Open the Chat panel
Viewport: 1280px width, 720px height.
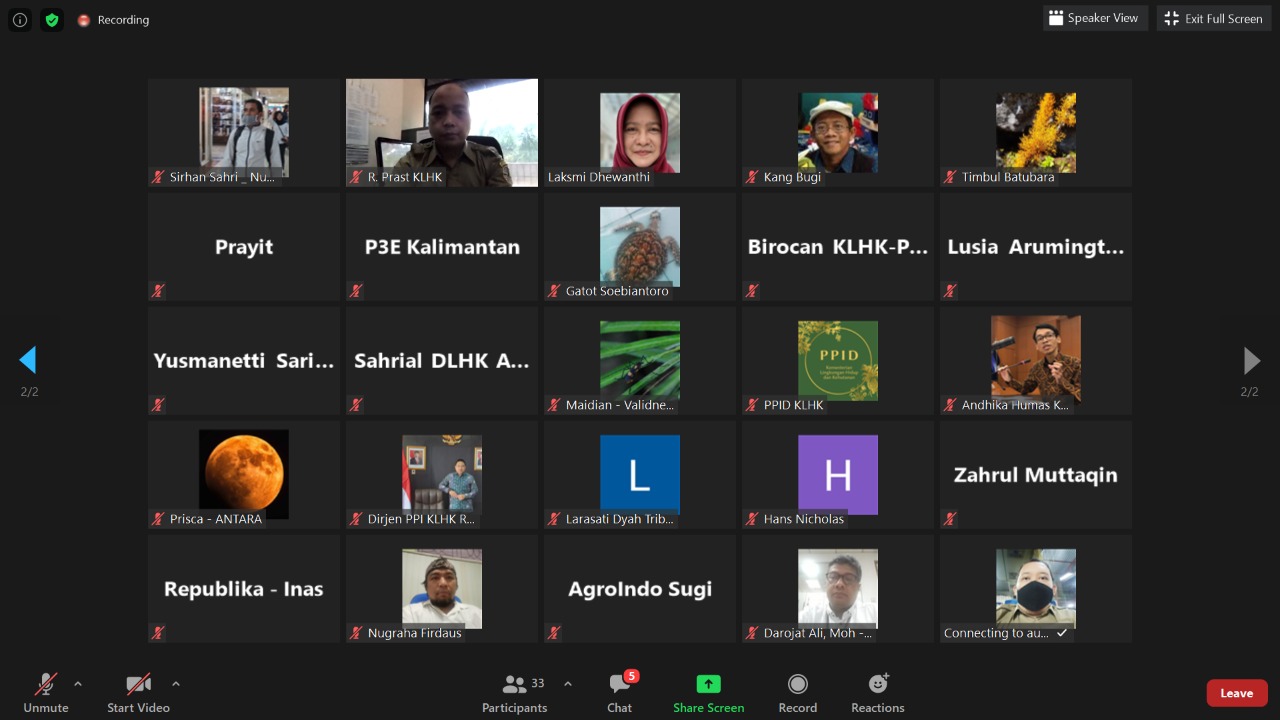[620, 692]
